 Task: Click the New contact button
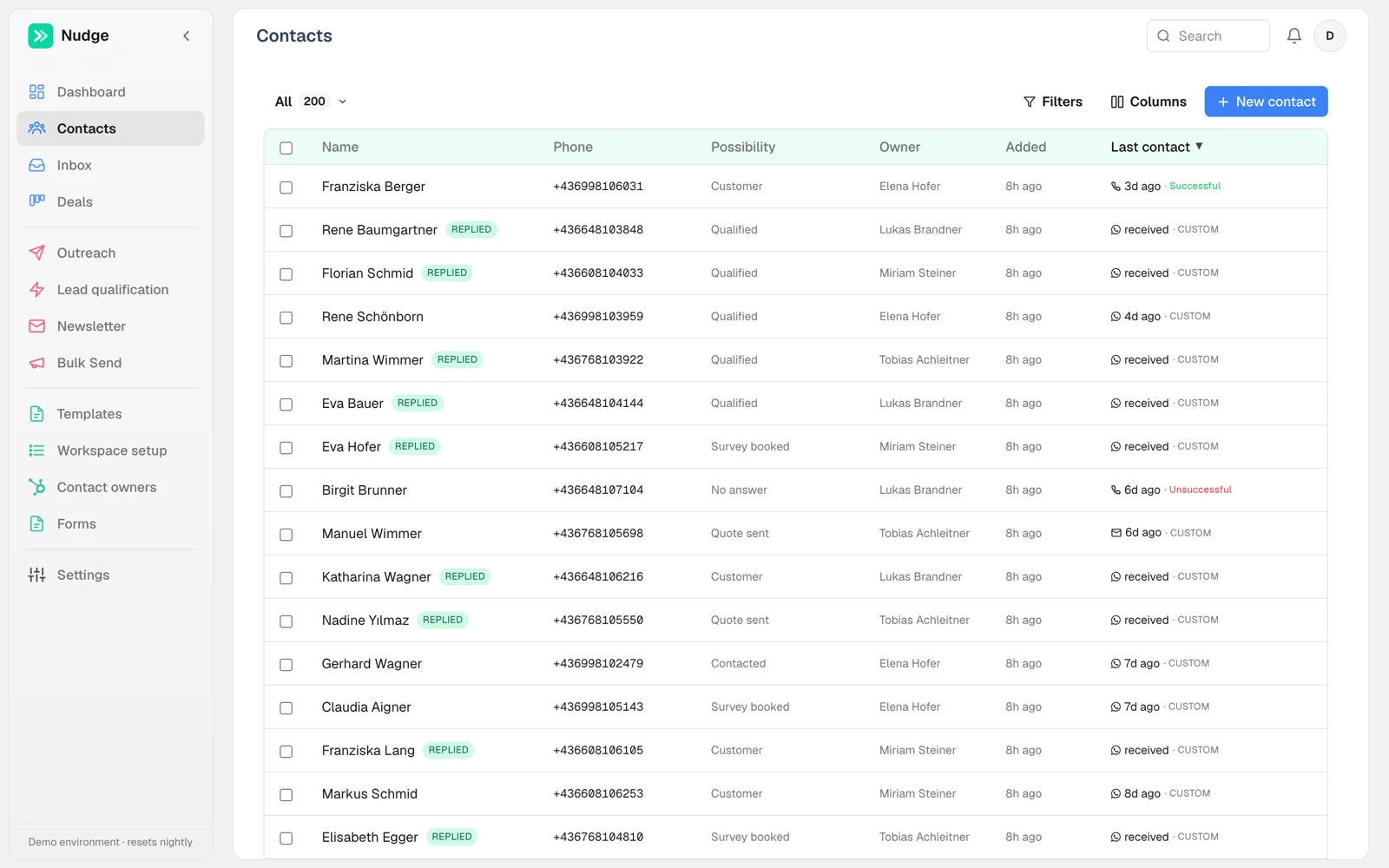[x=1266, y=102]
